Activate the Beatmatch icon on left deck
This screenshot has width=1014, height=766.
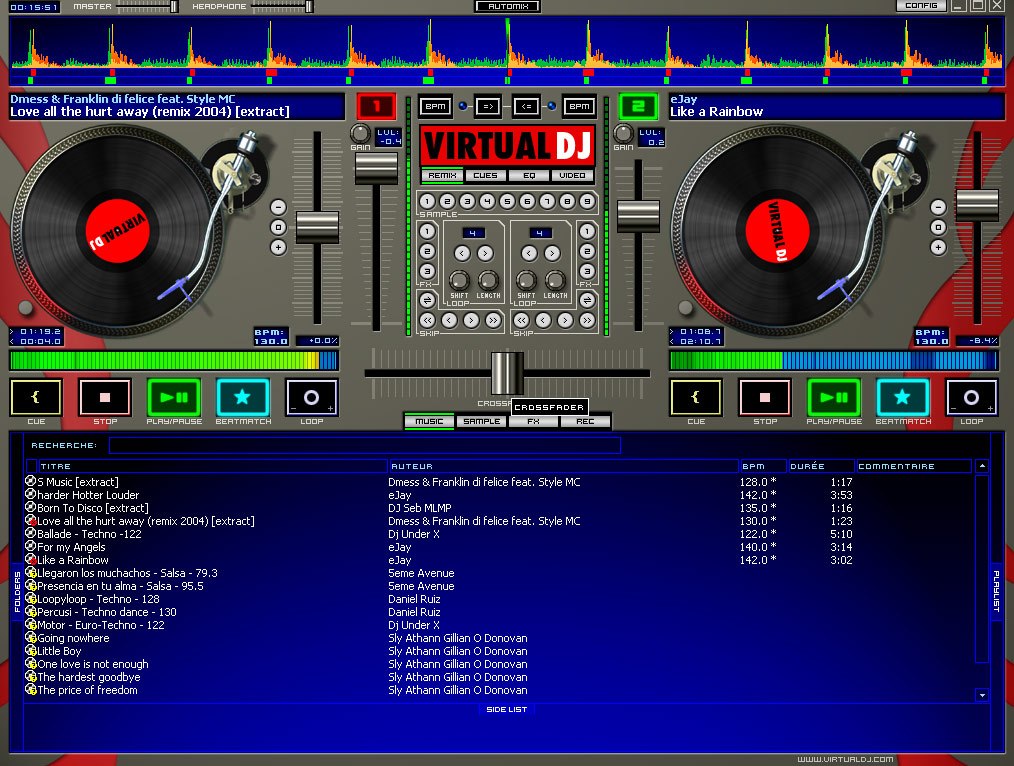pyautogui.click(x=242, y=397)
